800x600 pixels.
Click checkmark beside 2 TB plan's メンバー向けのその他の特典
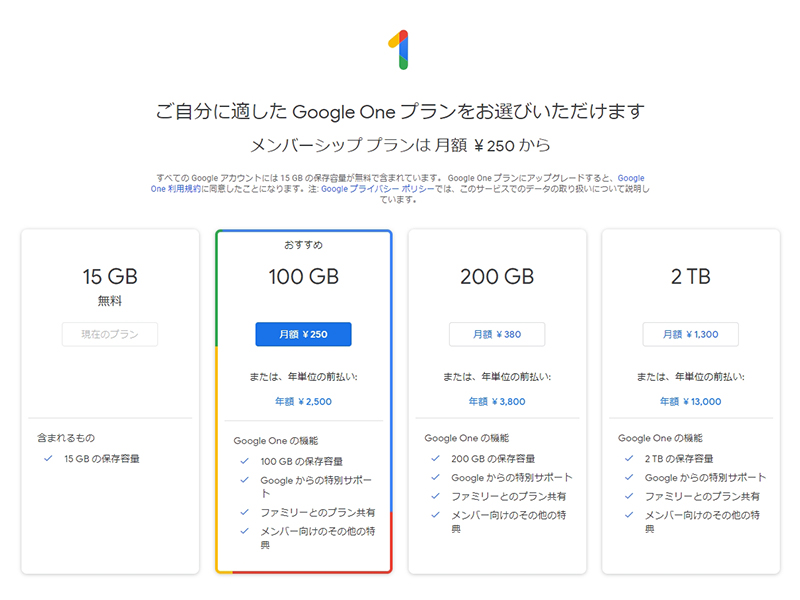pyautogui.click(x=629, y=515)
